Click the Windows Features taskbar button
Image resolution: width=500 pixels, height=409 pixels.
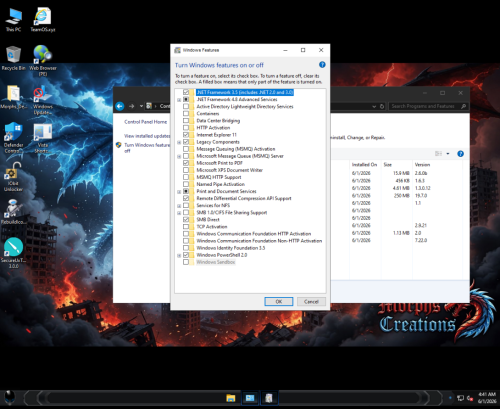[x=269, y=398]
